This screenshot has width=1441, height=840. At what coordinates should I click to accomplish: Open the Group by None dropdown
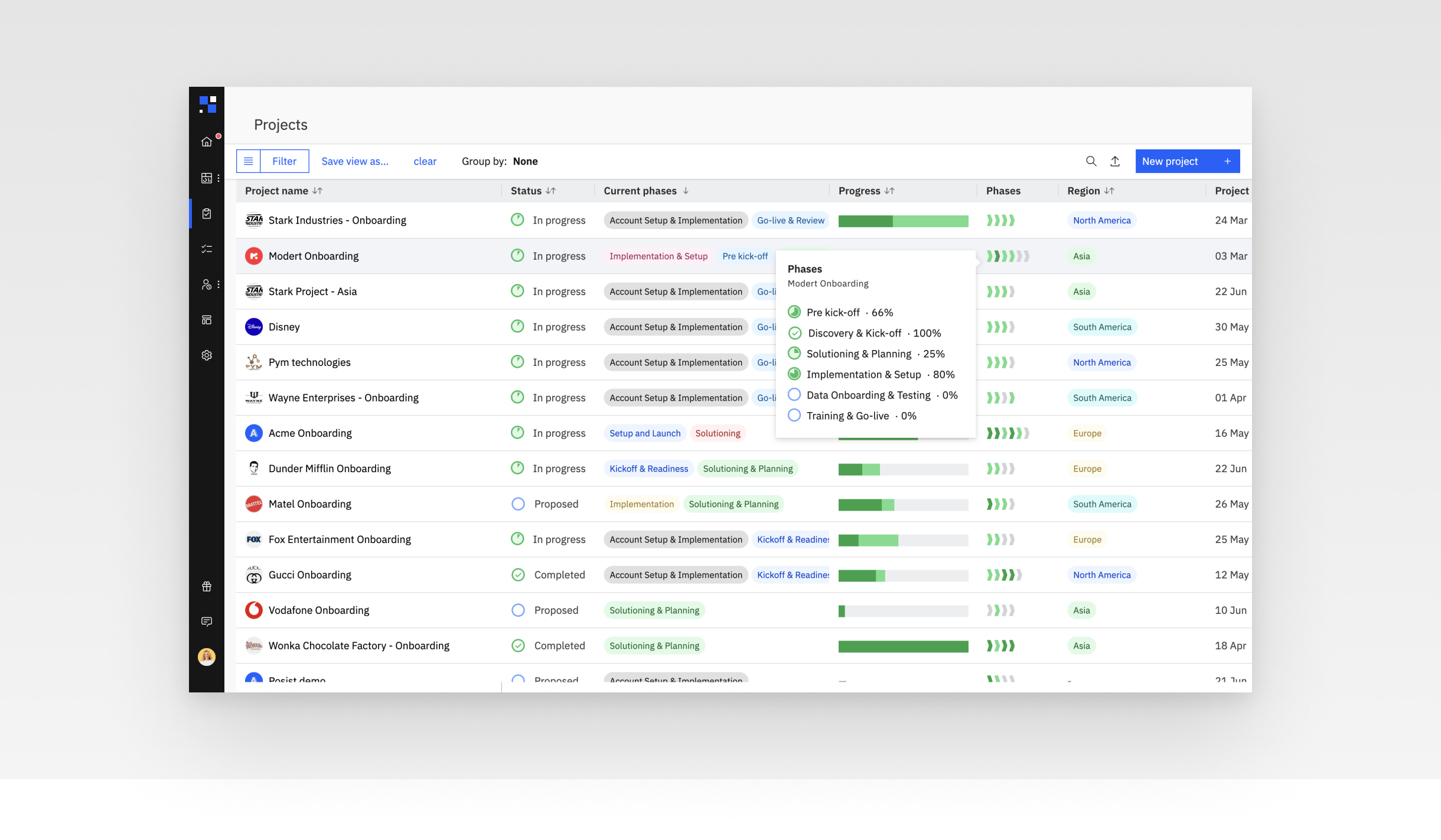click(524, 161)
